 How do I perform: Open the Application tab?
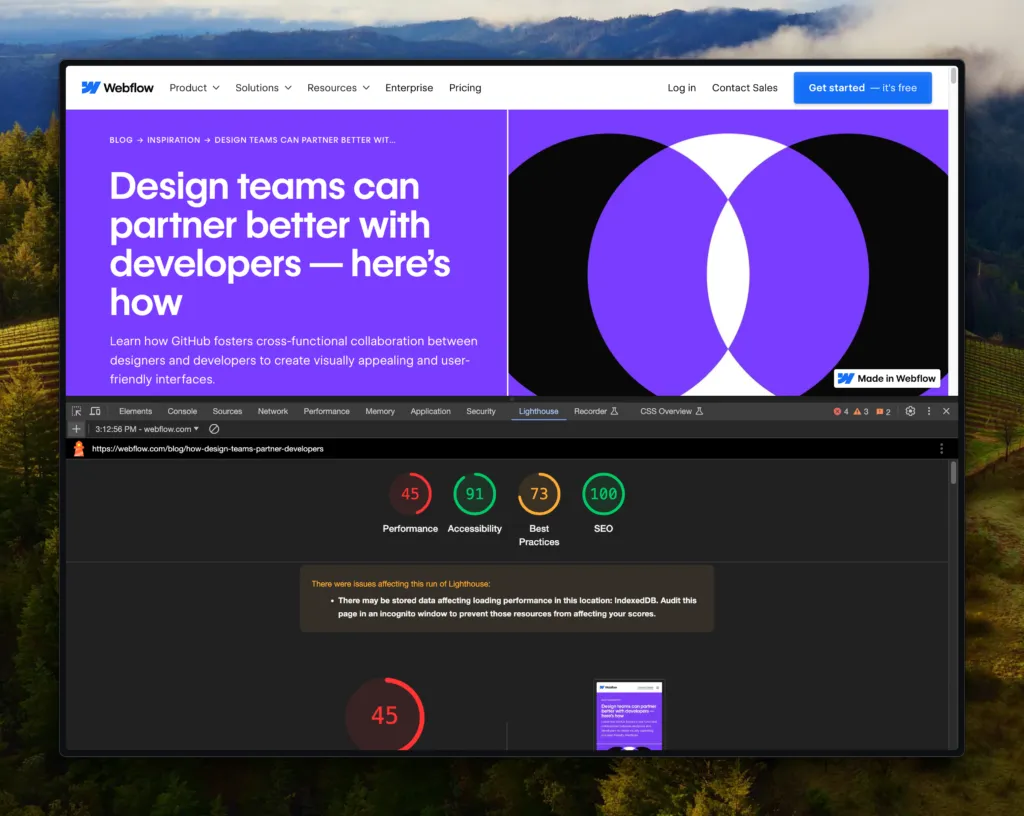(x=430, y=411)
